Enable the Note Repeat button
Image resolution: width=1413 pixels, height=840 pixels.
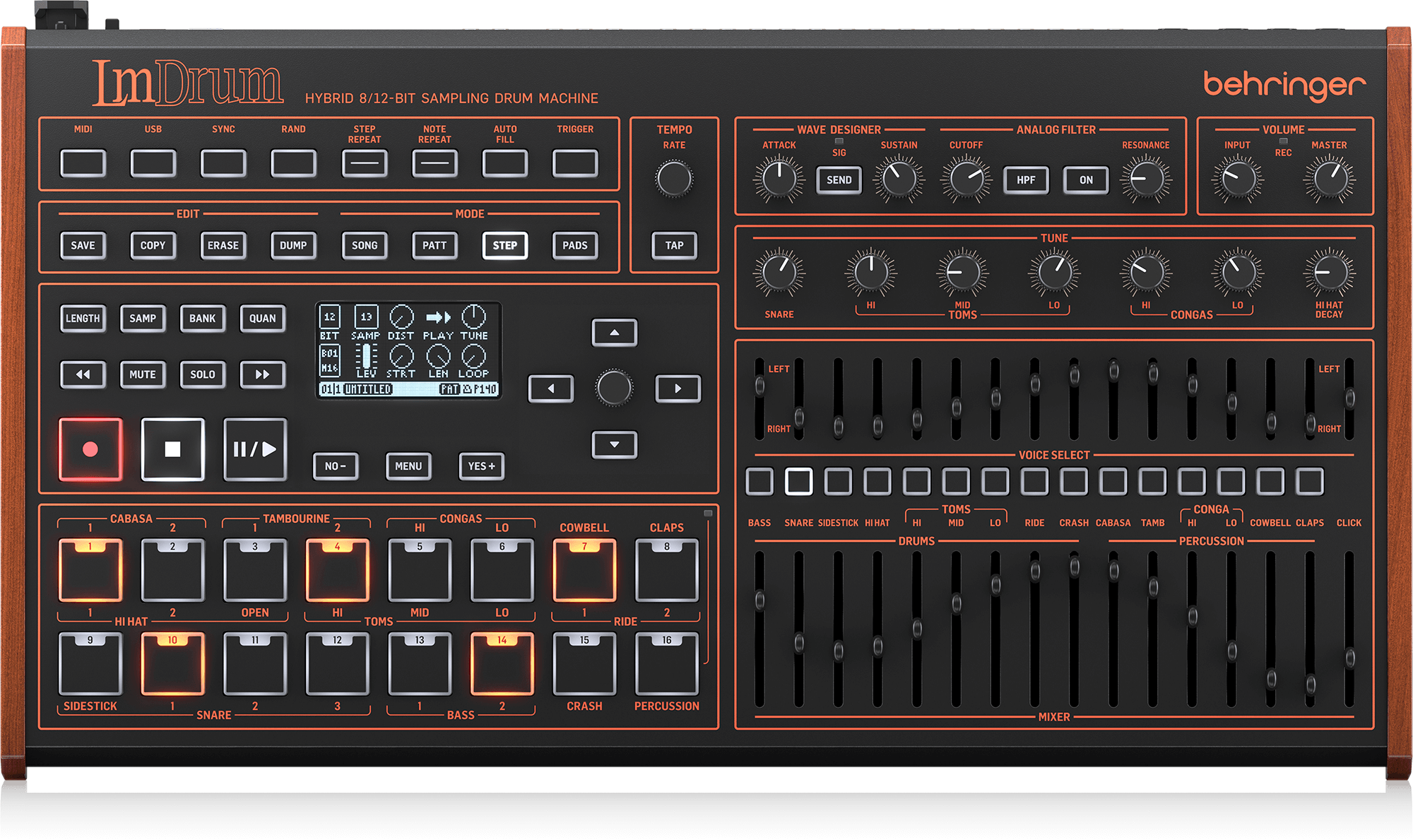[x=434, y=163]
